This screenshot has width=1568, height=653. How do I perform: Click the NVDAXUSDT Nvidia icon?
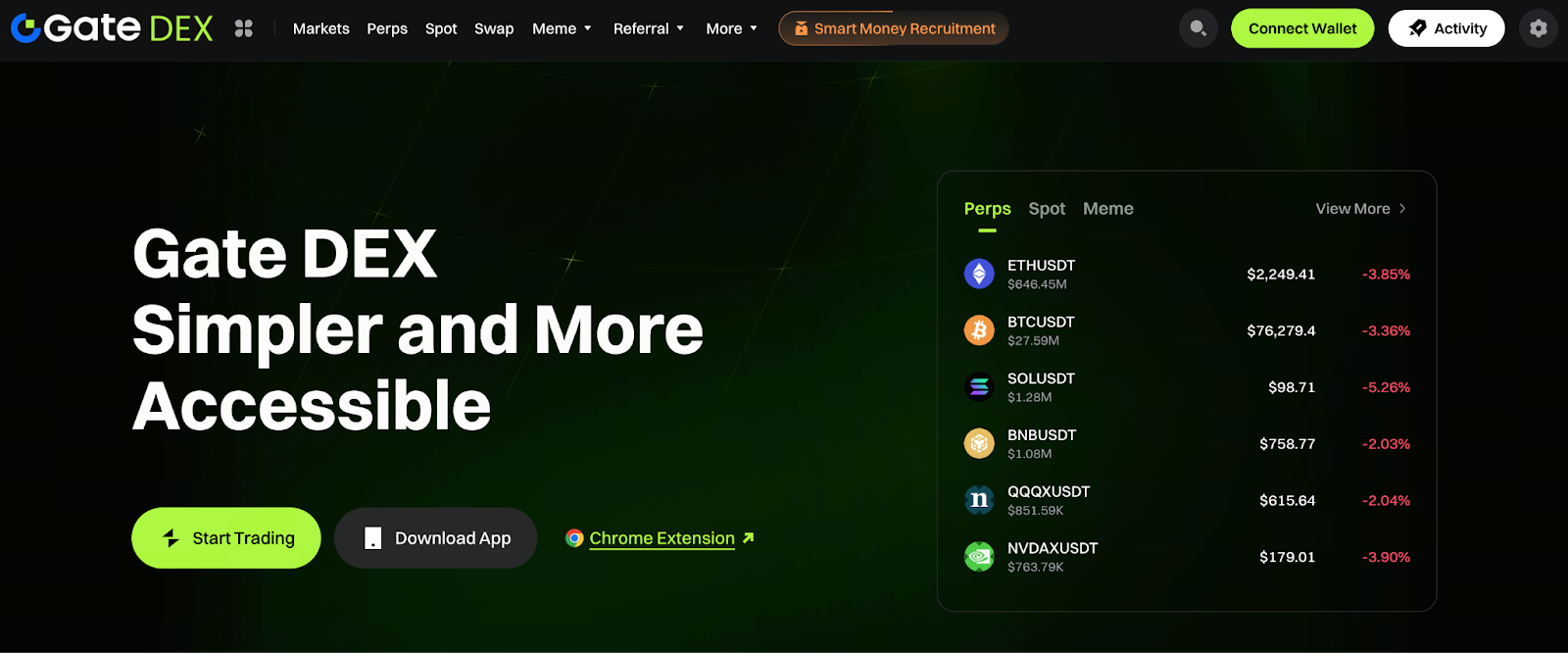(979, 557)
